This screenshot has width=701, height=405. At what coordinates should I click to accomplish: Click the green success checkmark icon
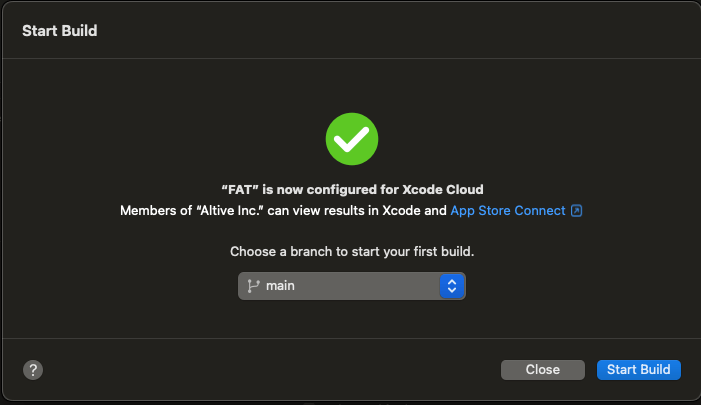pos(352,139)
